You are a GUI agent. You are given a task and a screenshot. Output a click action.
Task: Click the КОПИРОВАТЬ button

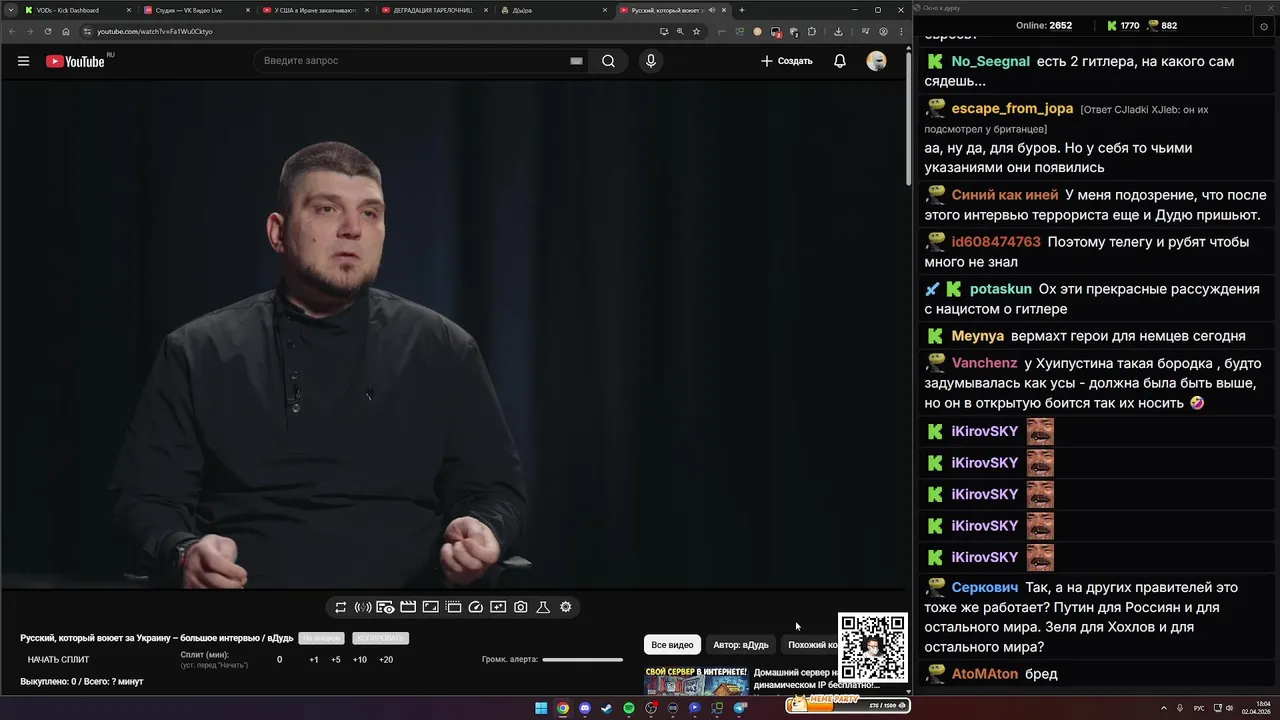click(380, 638)
